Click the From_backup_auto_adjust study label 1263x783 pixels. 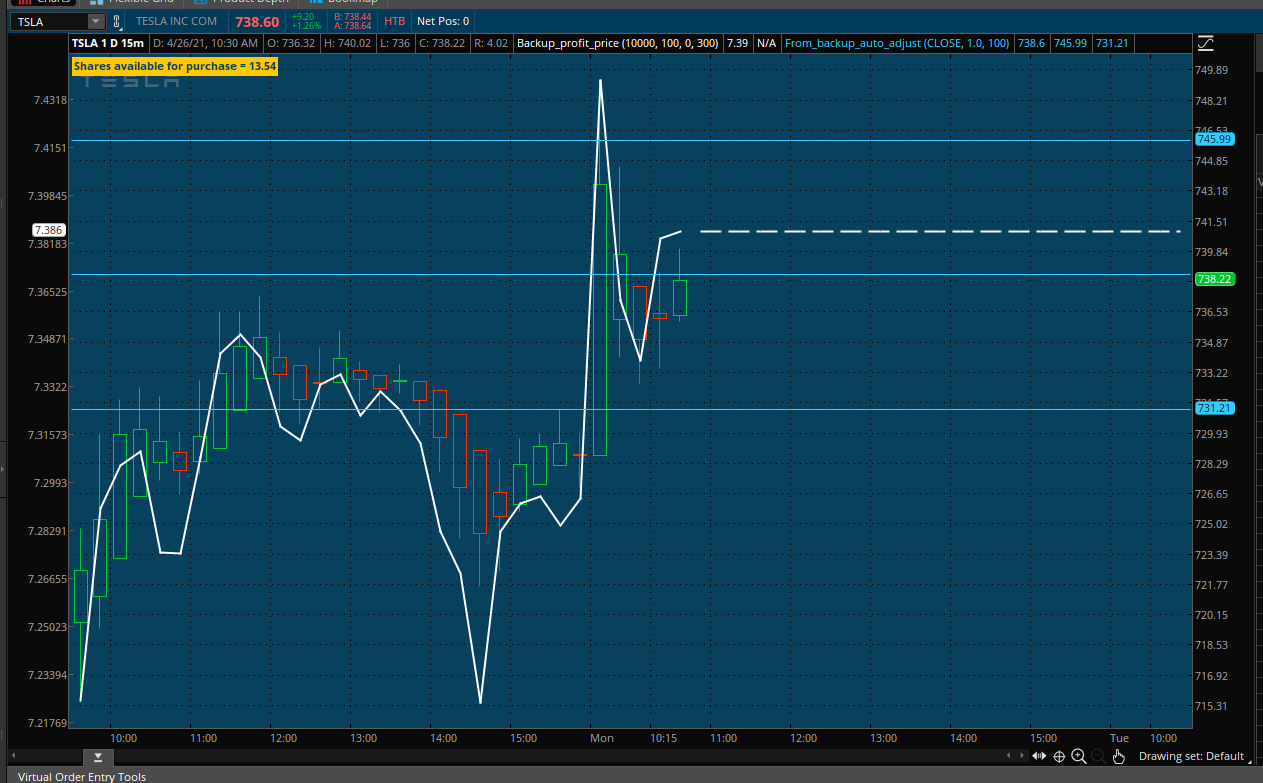897,43
